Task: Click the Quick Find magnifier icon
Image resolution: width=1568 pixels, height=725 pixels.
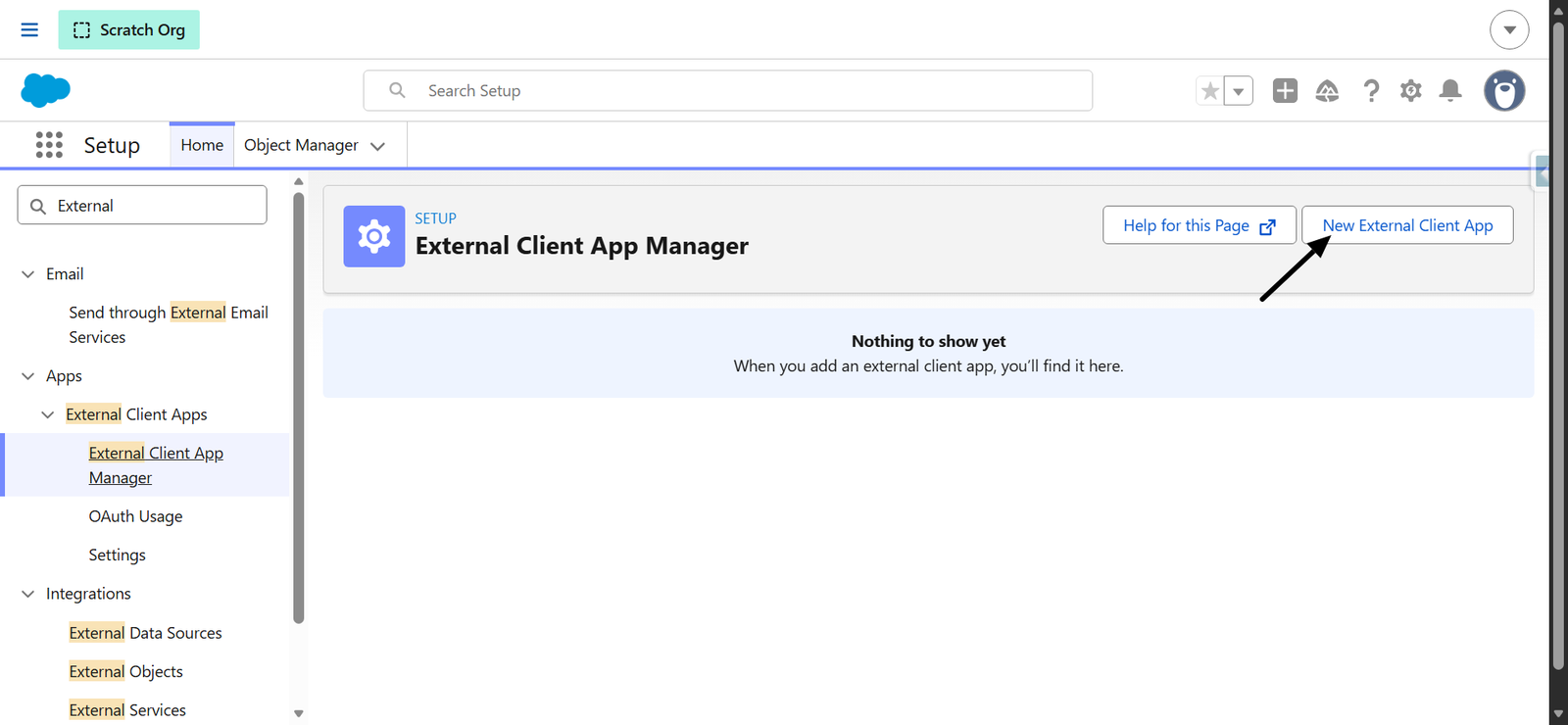Action: point(38,206)
